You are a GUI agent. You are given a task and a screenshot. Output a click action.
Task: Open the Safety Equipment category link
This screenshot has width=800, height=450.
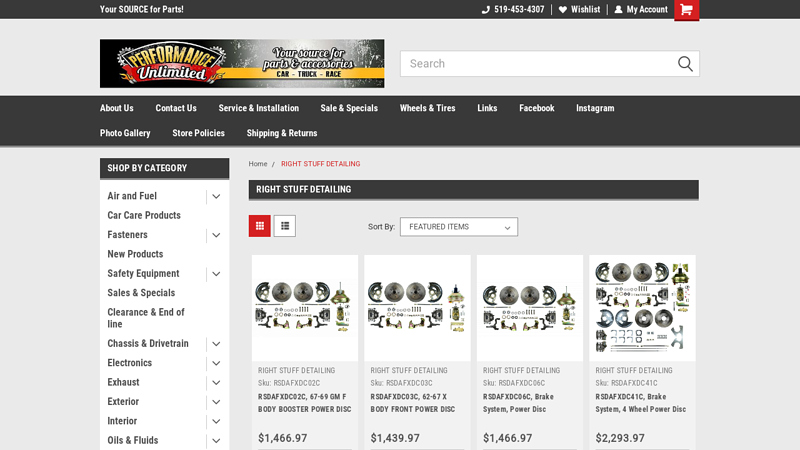coord(143,273)
